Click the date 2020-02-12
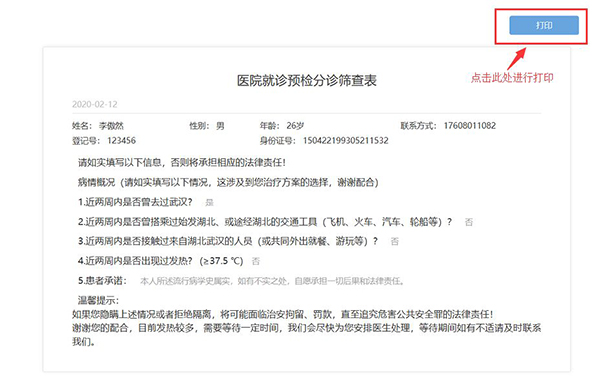 [95, 104]
